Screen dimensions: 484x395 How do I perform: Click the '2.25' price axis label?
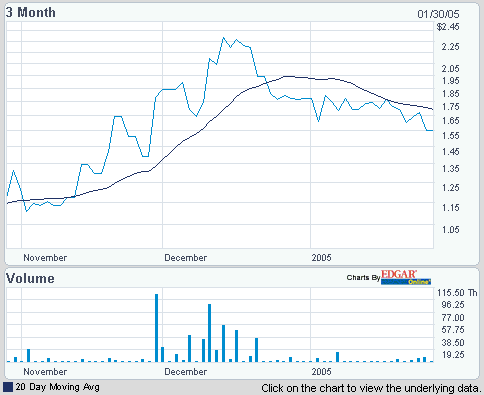[x=450, y=47]
